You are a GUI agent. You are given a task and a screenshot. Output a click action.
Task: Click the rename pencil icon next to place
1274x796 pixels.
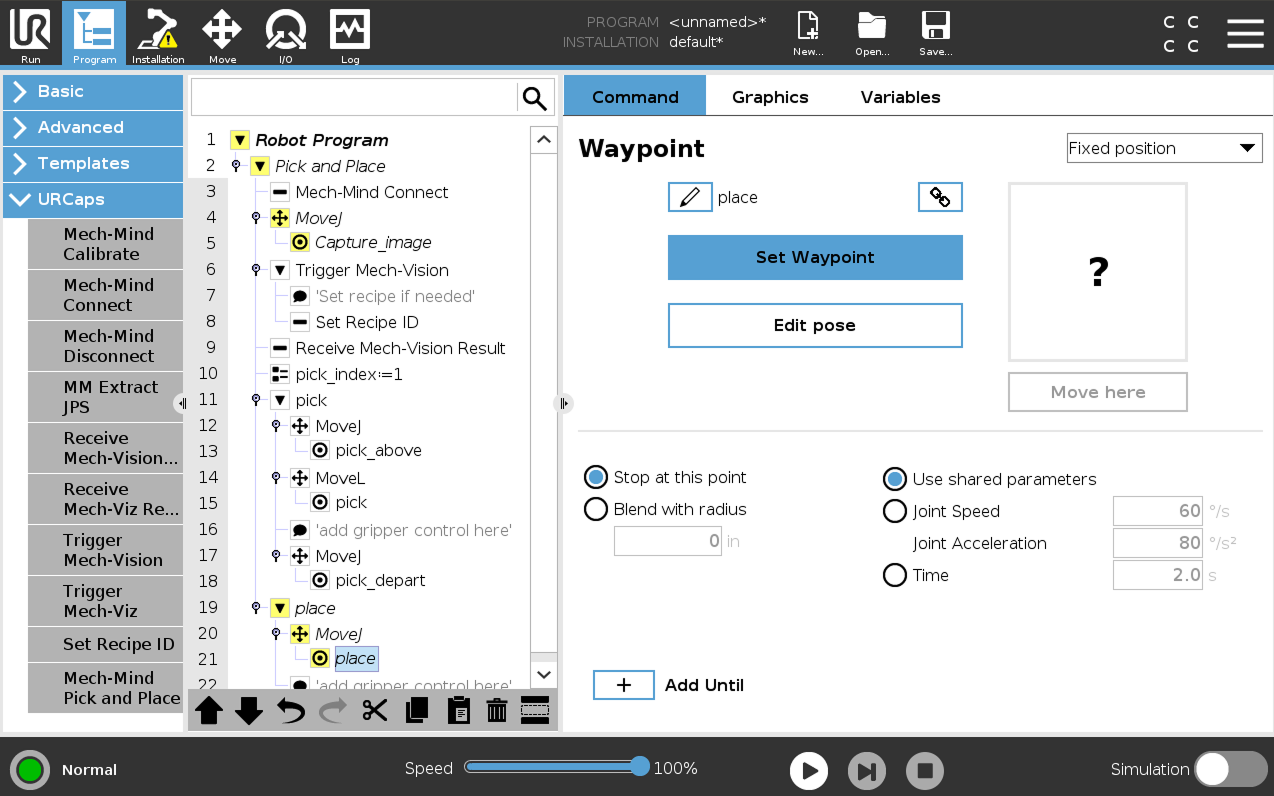coord(688,197)
